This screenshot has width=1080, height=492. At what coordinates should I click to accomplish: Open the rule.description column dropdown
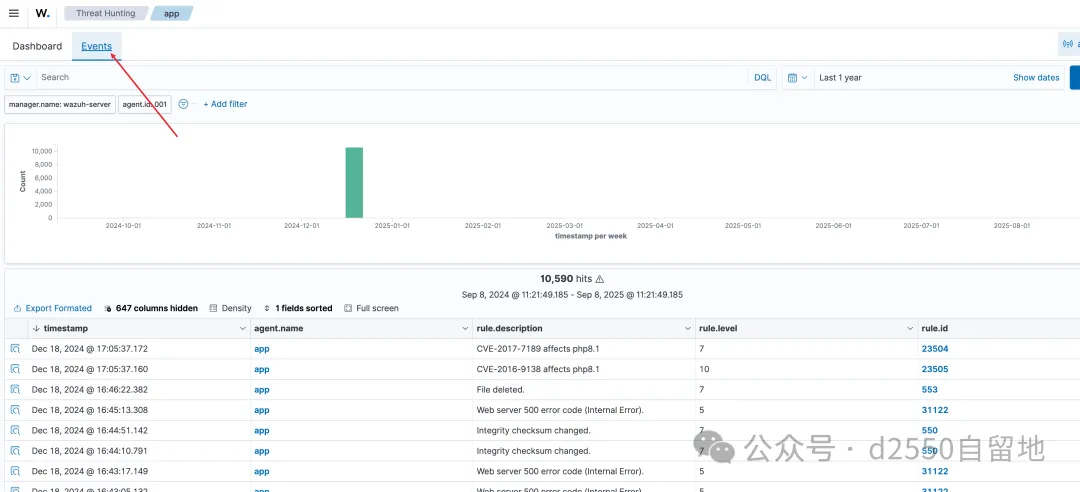[x=687, y=328]
